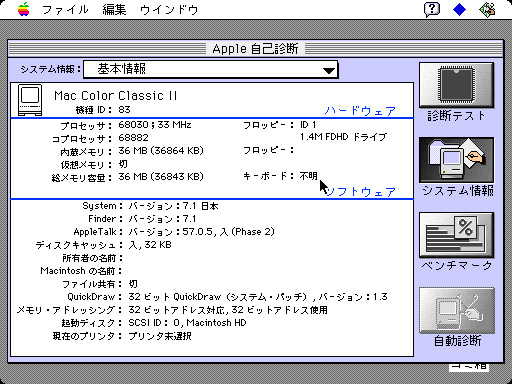Click the ファイル共有 label

92,284
